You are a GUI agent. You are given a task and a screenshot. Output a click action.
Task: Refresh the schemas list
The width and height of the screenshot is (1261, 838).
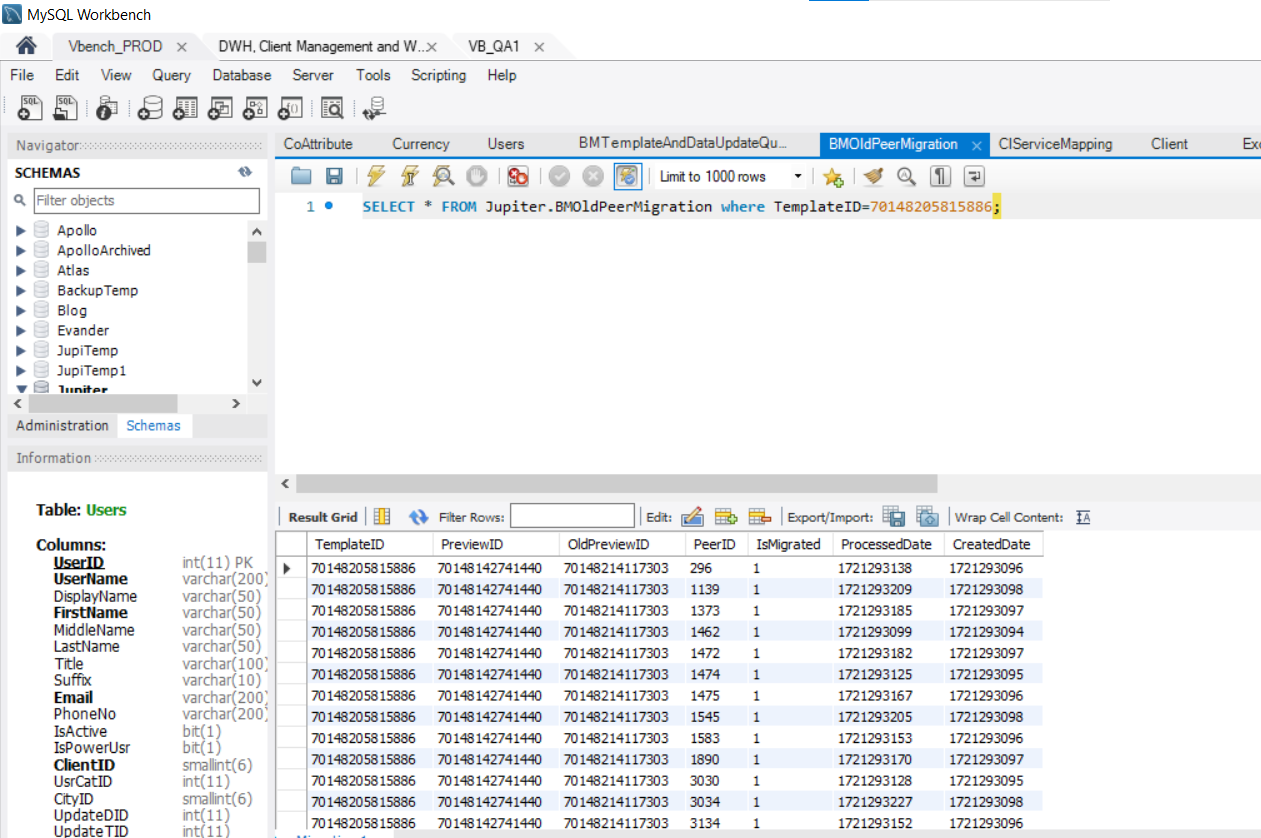245,172
